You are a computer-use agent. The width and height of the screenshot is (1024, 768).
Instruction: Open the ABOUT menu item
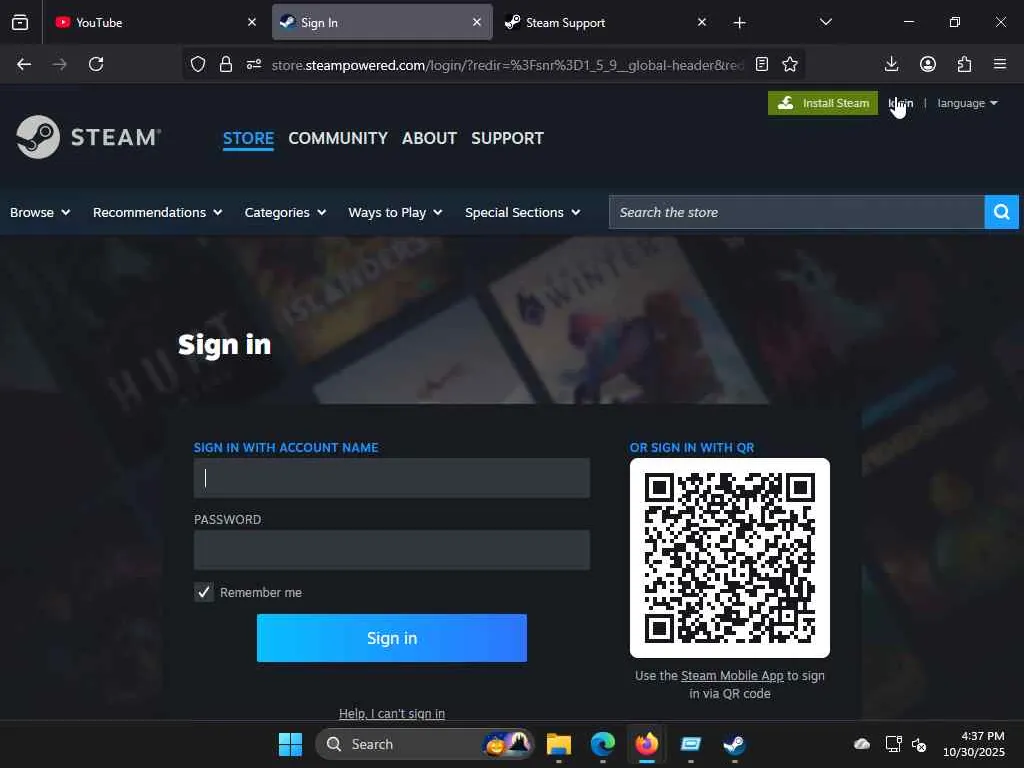[x=429, y=138]
